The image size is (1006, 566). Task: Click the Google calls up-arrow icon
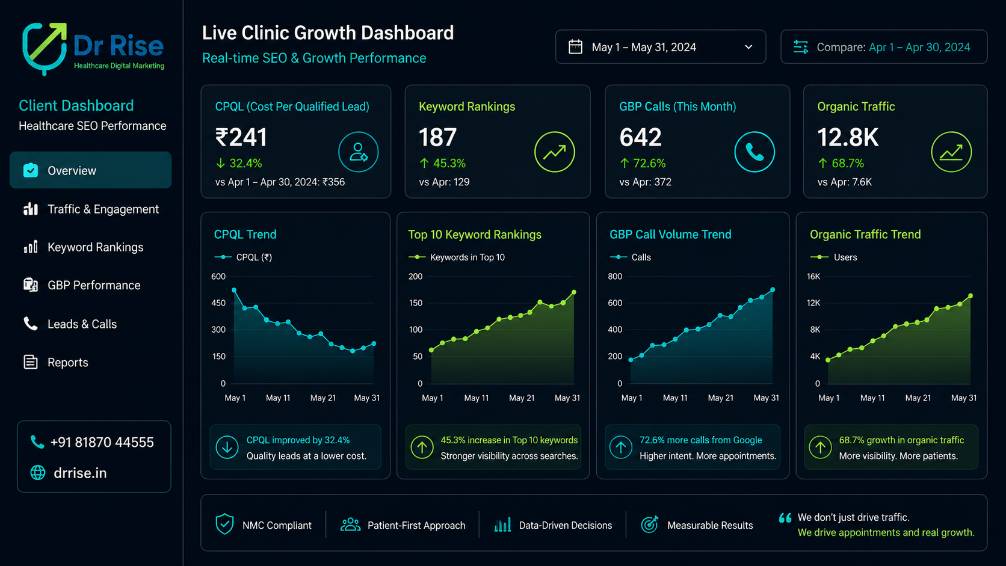click(x=620, y=447)
